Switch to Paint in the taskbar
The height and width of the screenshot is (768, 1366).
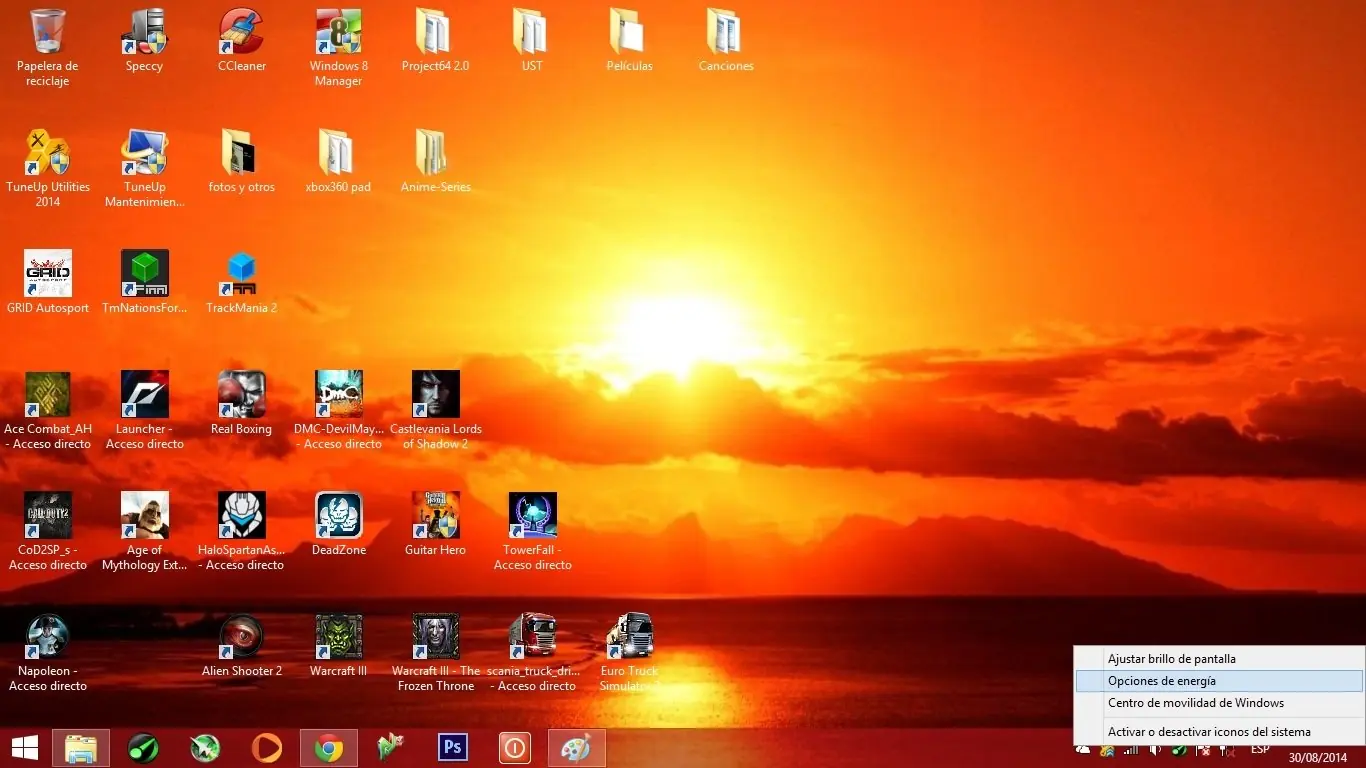click(577, 748)
